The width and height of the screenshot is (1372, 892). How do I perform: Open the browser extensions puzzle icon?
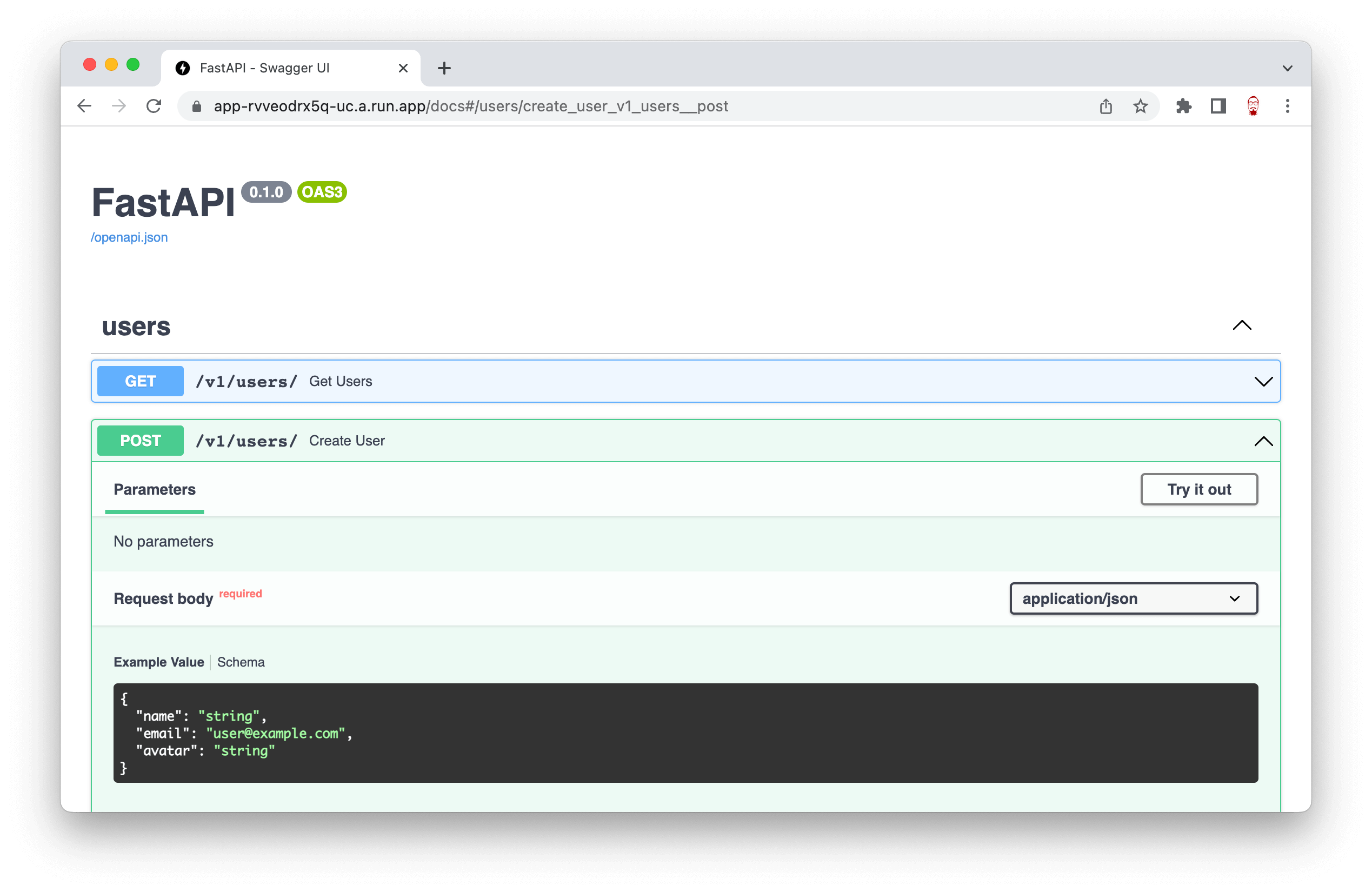pyautogui.click(x=1184, y=106)
